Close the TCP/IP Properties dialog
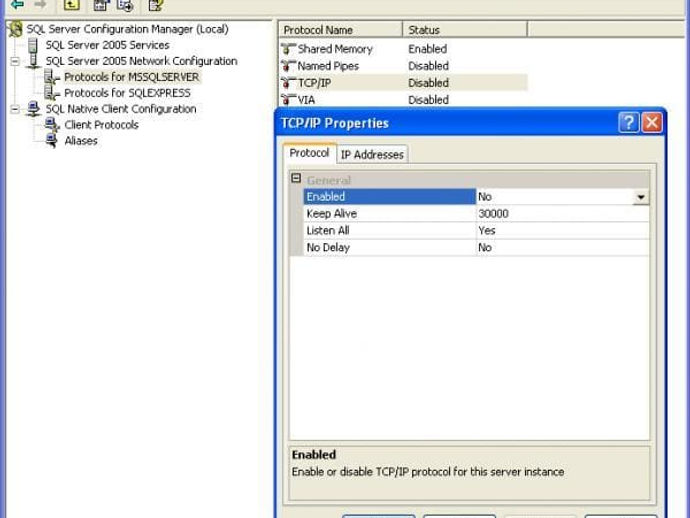 (x=652, y=122)
